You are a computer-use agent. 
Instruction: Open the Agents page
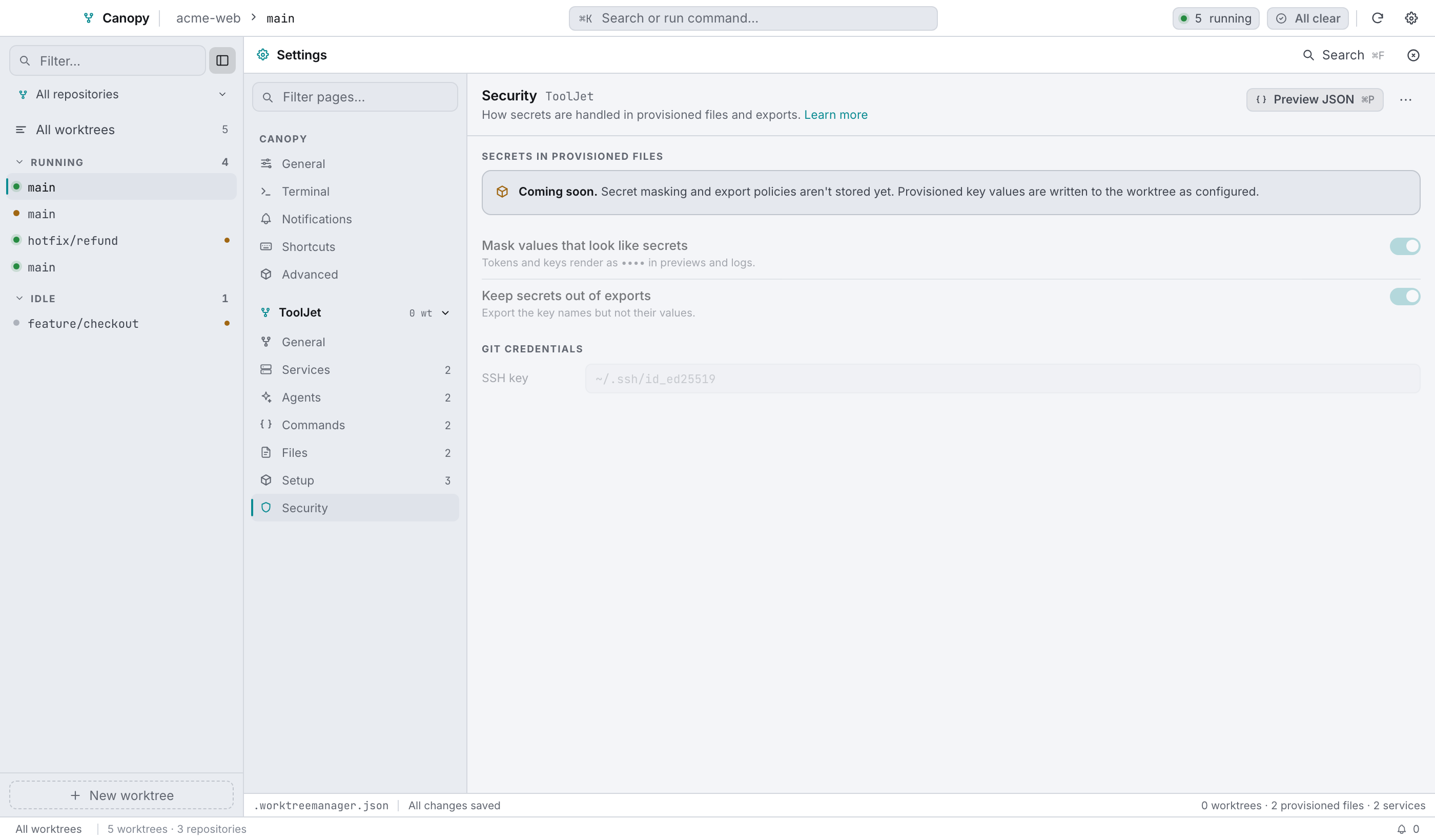pyautogui.click(x=355, y=397)
